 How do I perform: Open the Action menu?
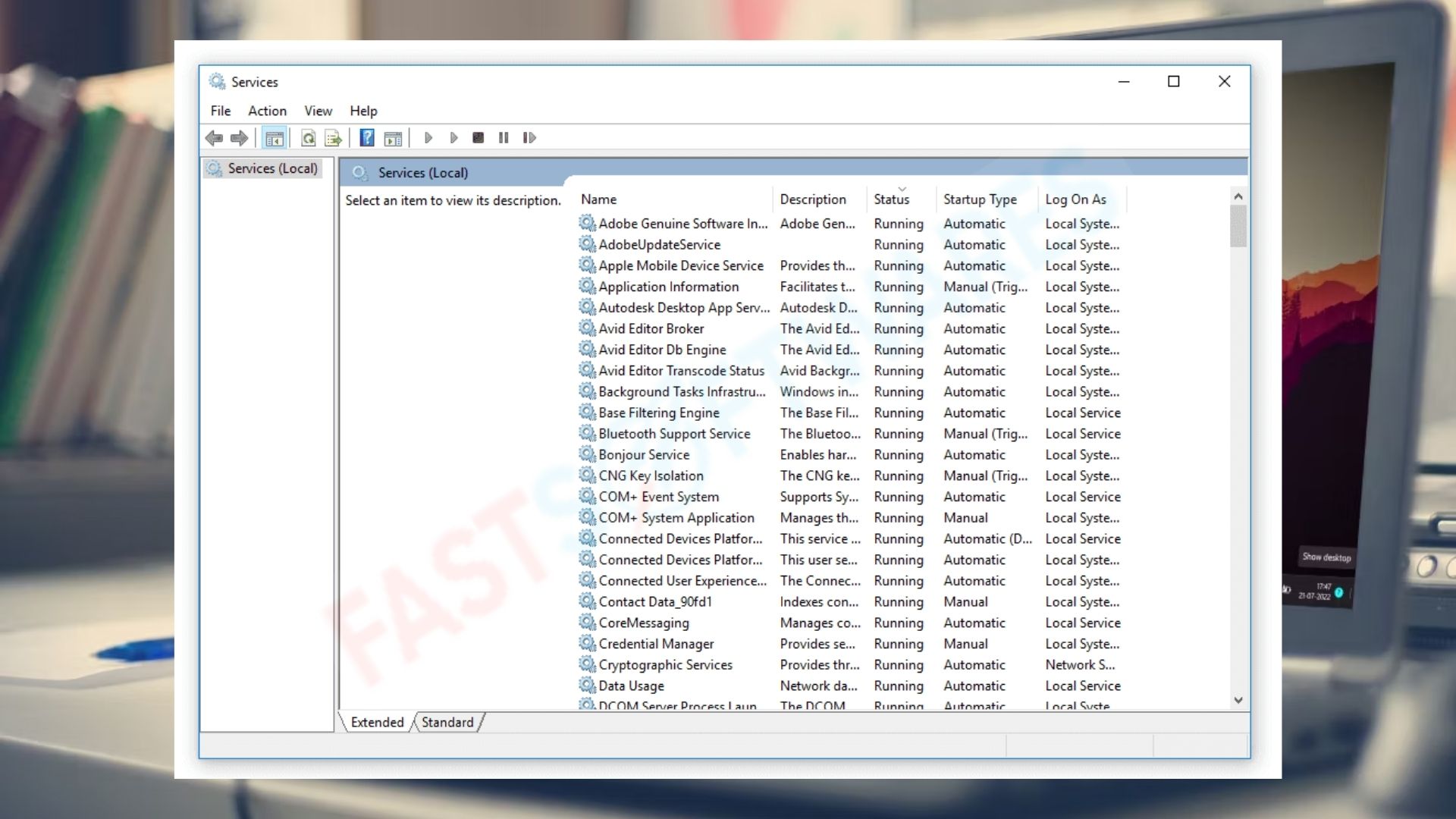[267, 111]
